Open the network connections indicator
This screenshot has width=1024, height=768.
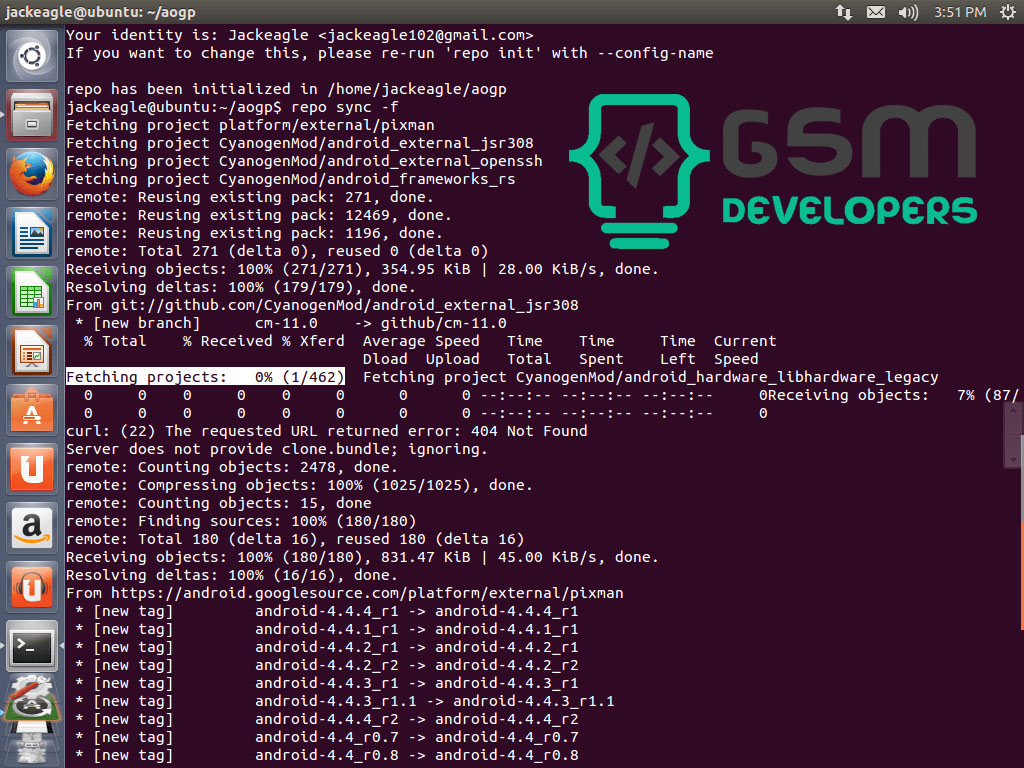[x=843, y=12]
